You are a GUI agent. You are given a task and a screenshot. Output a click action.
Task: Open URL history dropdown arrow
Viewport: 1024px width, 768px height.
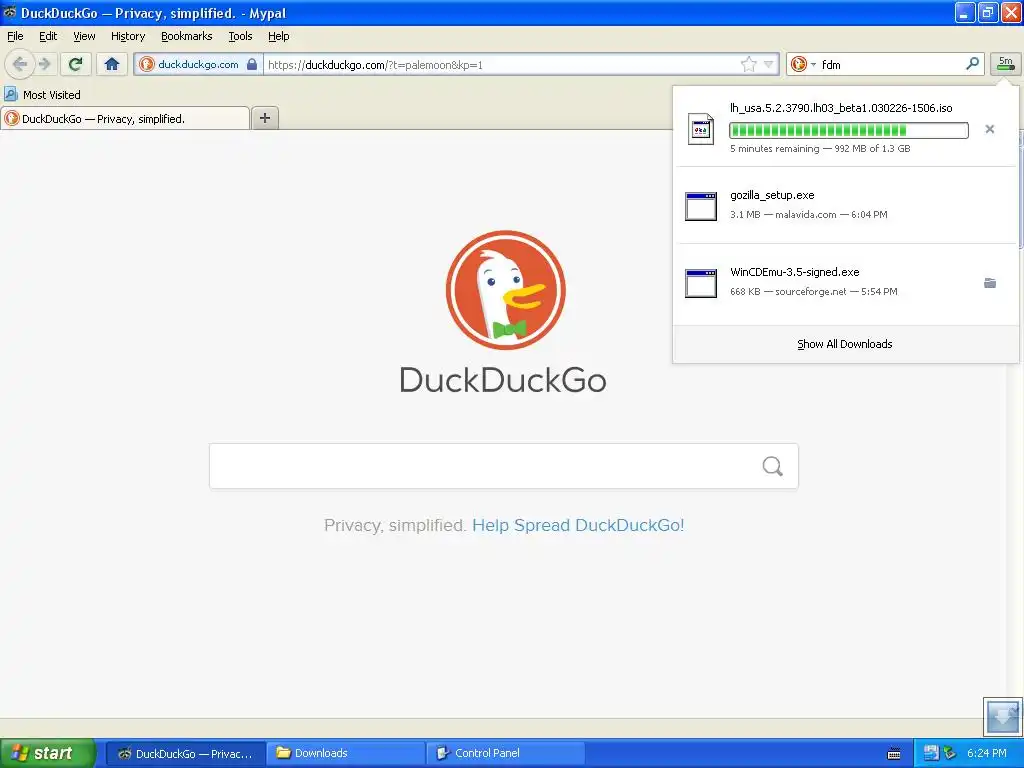(769, 64)
